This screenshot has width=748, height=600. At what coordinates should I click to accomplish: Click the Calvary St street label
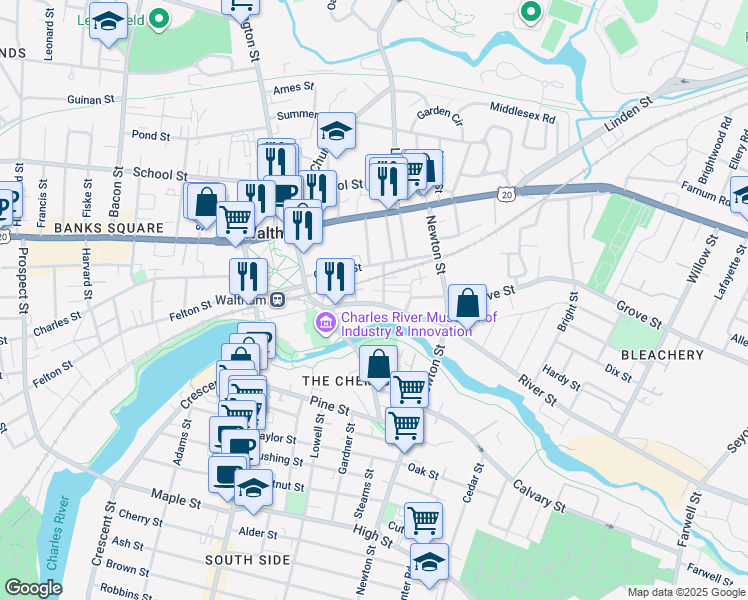tap(539, 497)
